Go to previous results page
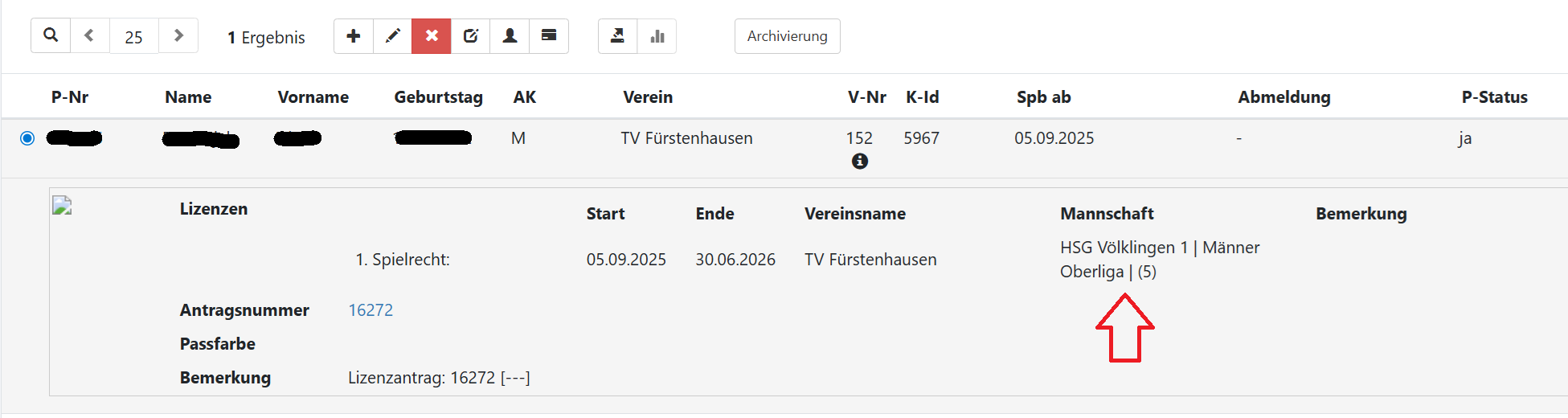1568x418 pixels. point(89,36)
